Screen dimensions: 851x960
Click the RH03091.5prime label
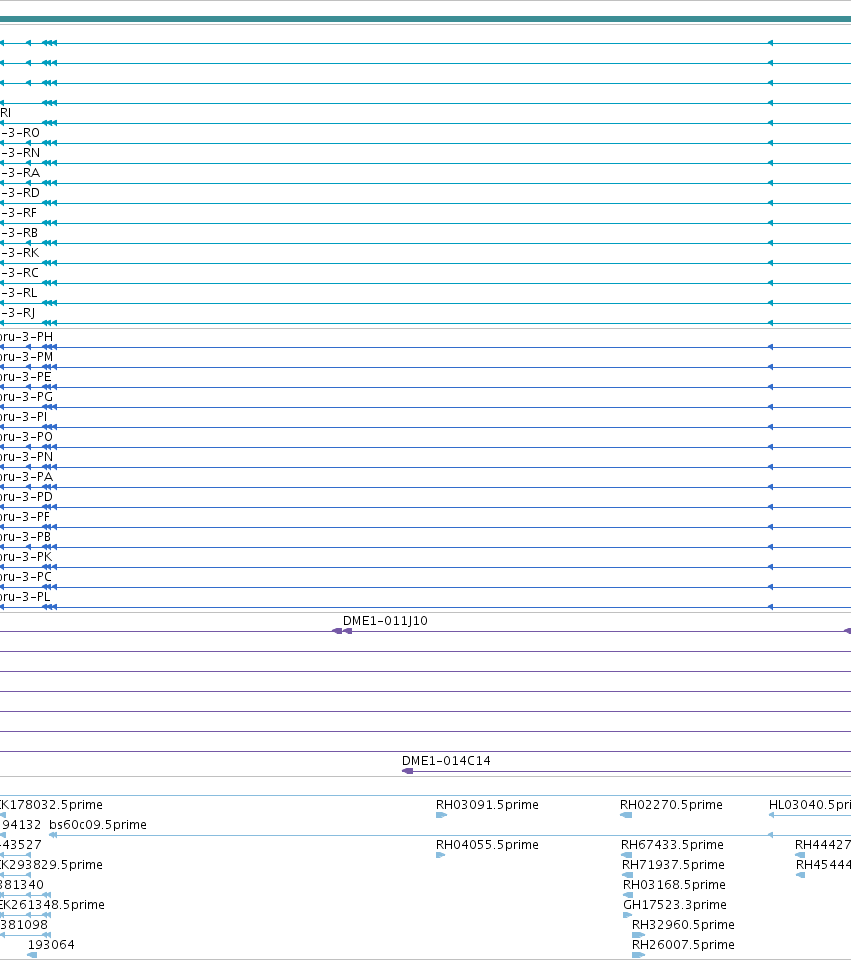pos(487,804)
